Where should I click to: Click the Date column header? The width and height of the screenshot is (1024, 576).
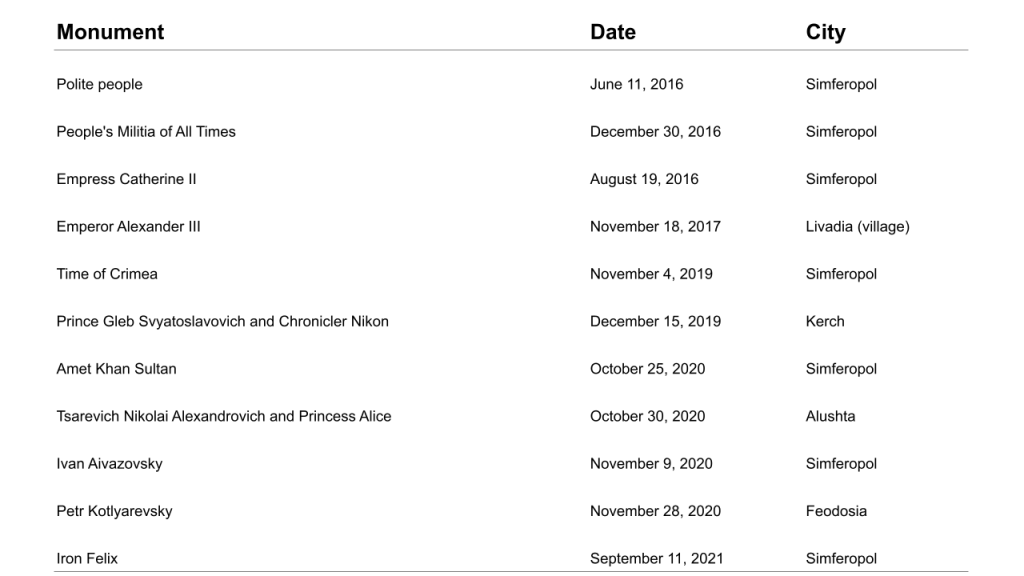pos(612,32)
